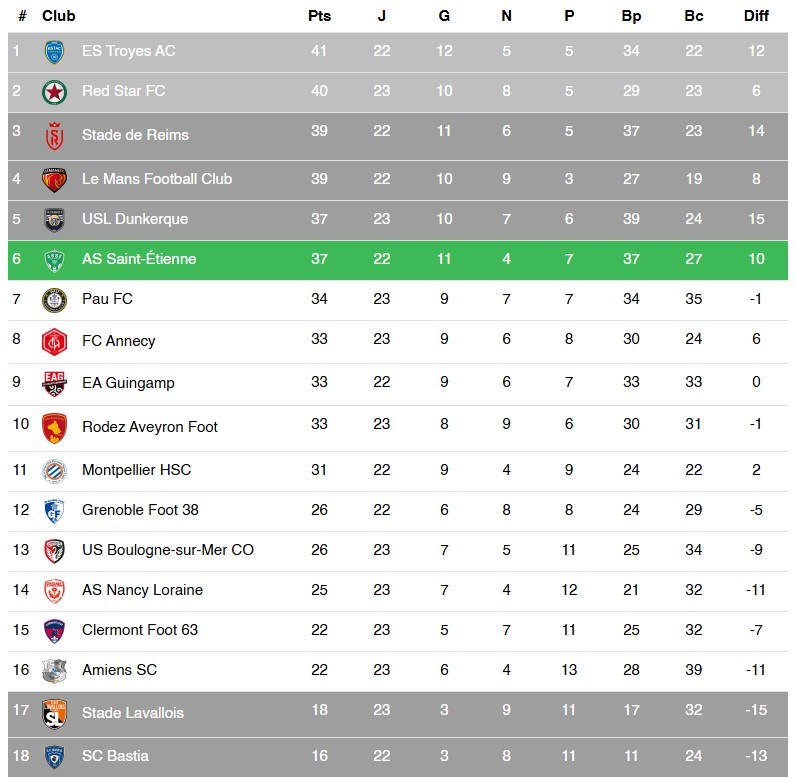The image size is (795, 783).
Task: Open US Boulogne-sur-Mer CO team link
Action: click(x=168, y=550)
